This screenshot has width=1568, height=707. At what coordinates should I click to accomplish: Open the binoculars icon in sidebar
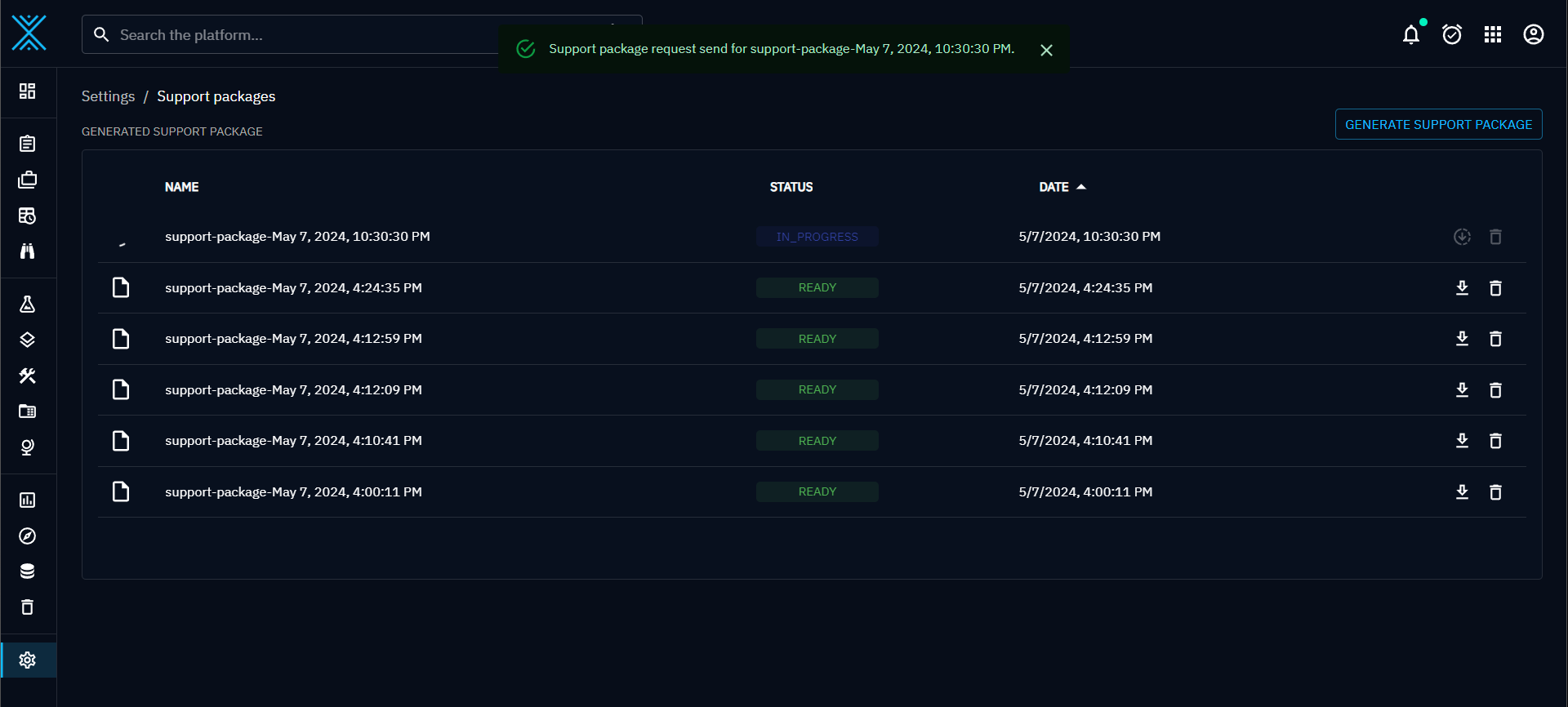coord(27,251)
